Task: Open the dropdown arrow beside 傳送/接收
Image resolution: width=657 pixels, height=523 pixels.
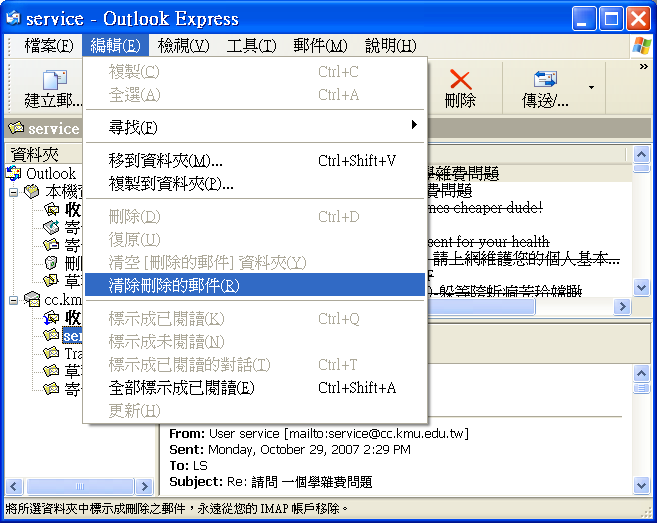Action: pyautogui.click(x=591, y=88)
